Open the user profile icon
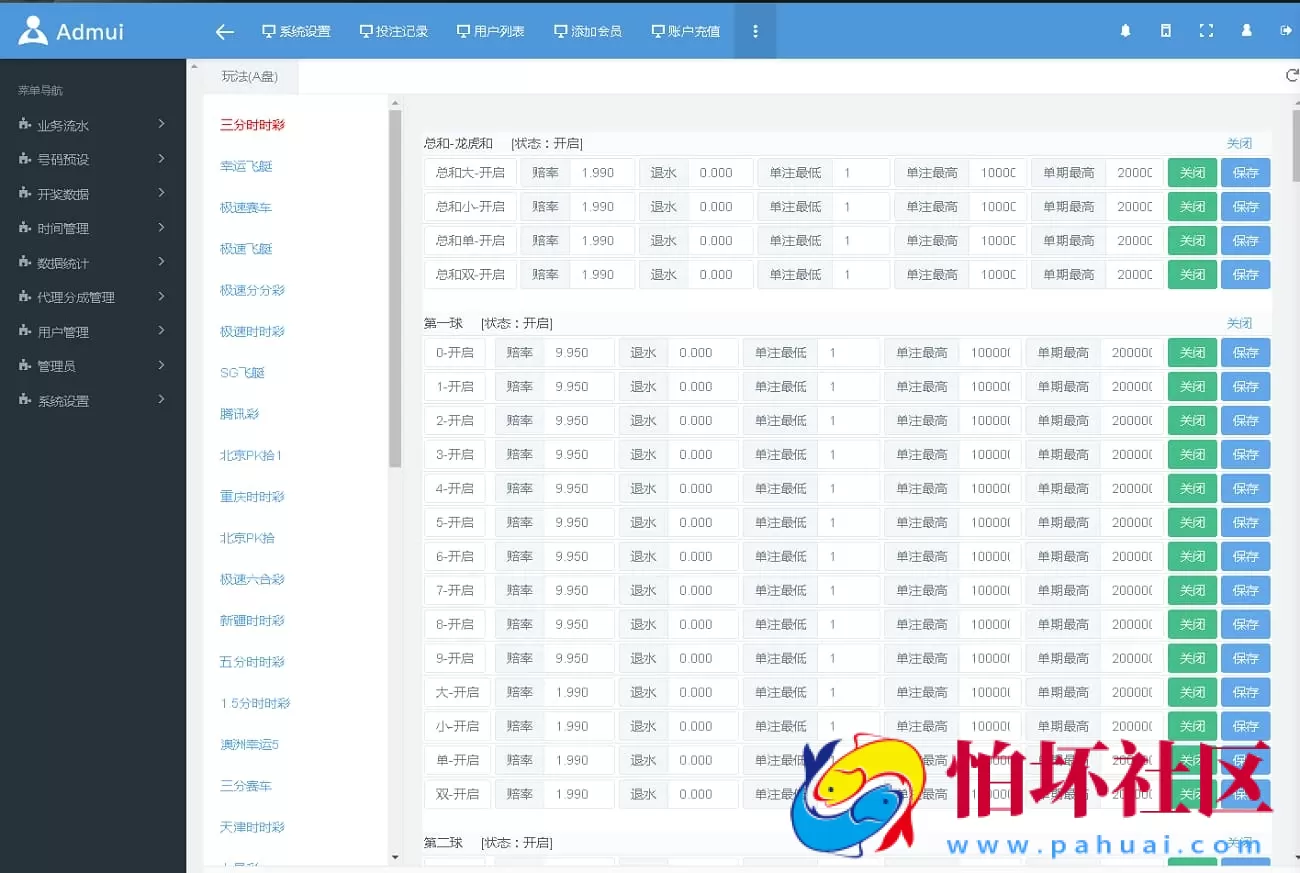This screenshot has width=1300, height=873. coord(1246,31)
